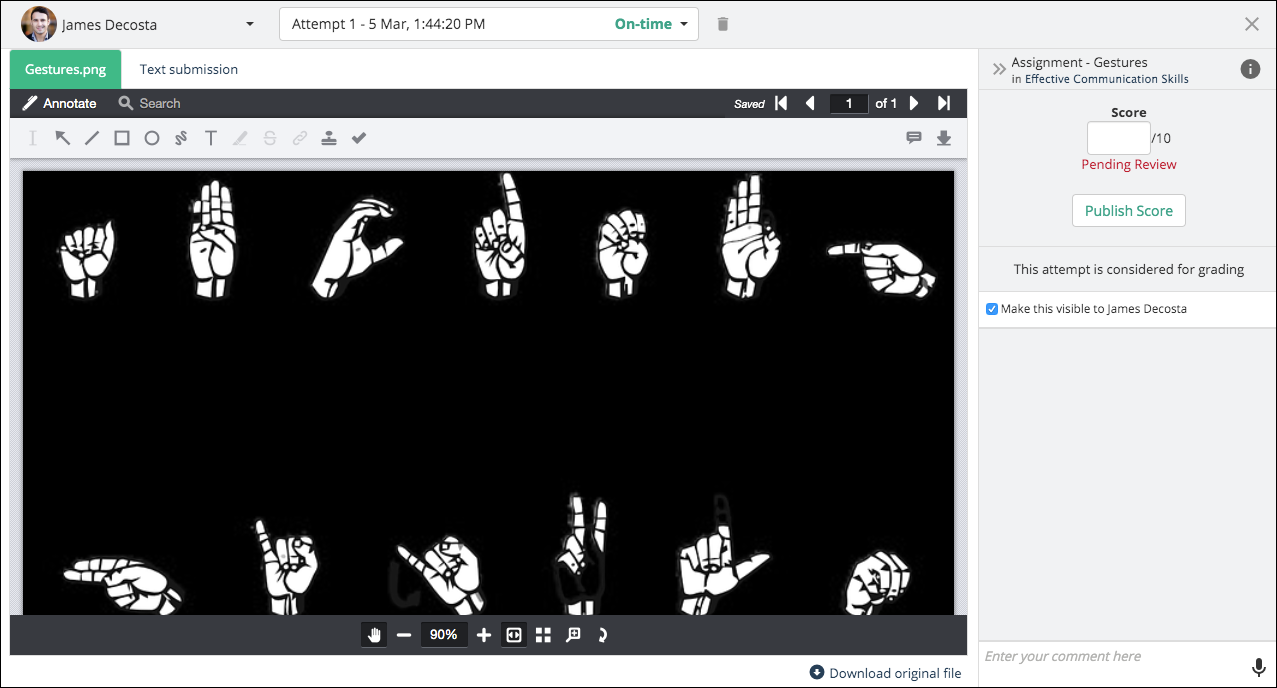Activate the hand pan tool
Image resolution: width=1277 pixels, height=688 pixels.
click(374, 635)
